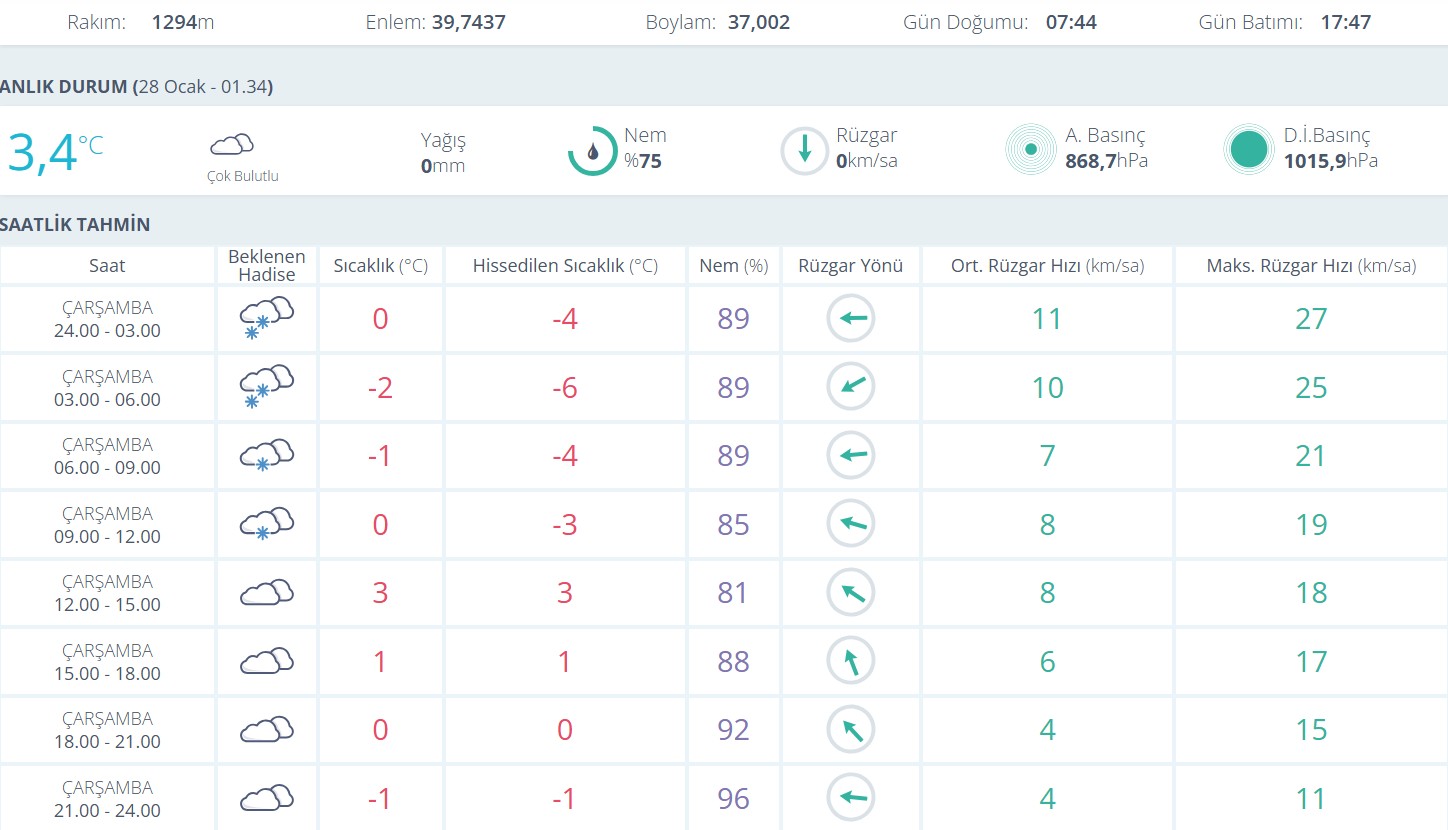Click the SAATLİK TAHMİN section heading
This screenshot has height=830, width=1448.
point(75,224)
